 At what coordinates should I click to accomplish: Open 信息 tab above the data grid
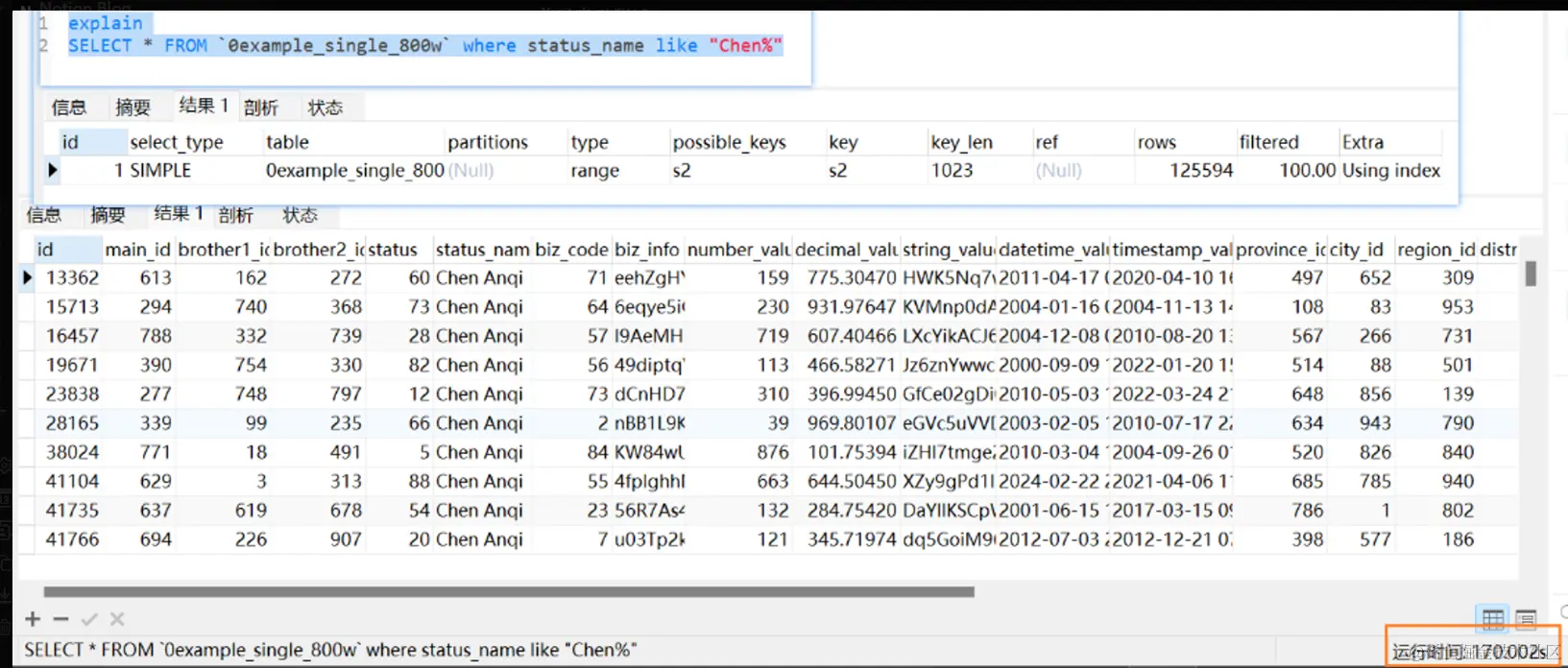44,215
